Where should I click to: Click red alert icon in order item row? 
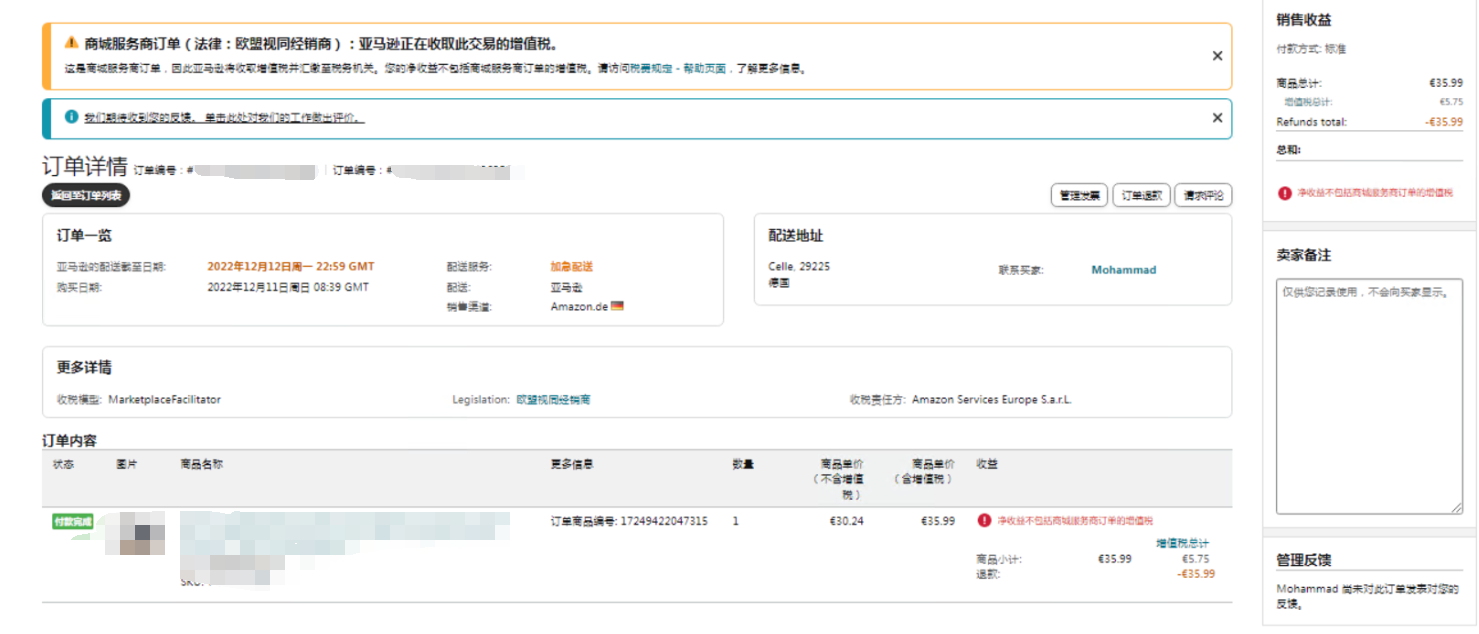click(x=985, y=520)
